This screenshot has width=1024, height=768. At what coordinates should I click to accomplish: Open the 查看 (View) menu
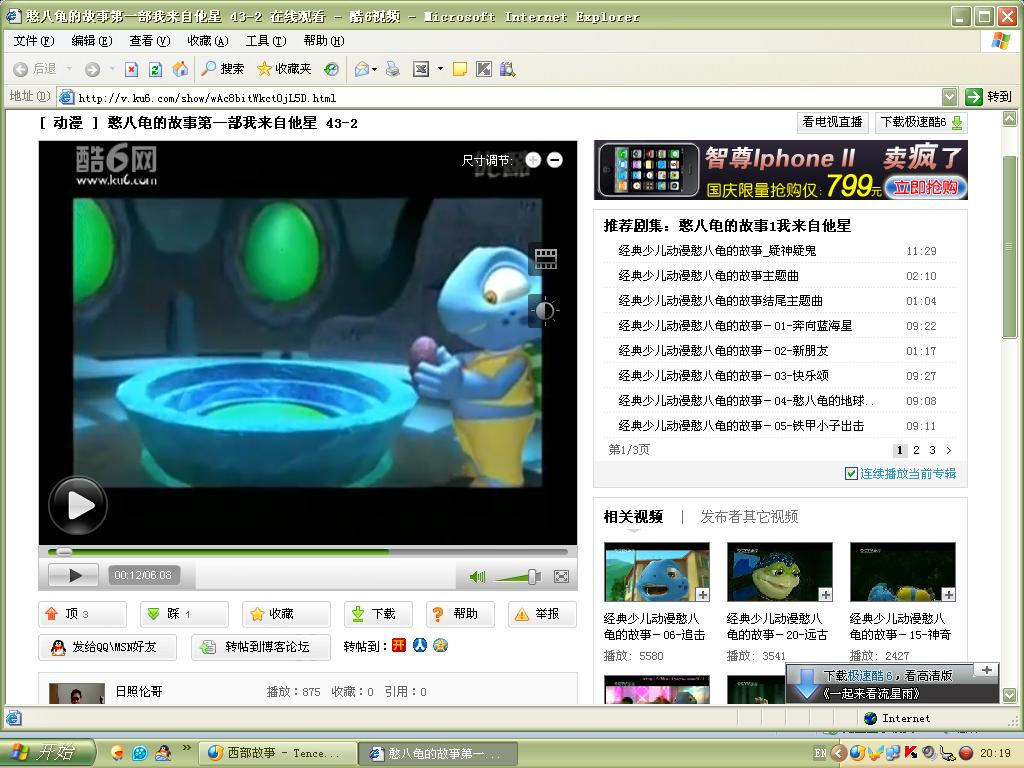tap(150, 40)
